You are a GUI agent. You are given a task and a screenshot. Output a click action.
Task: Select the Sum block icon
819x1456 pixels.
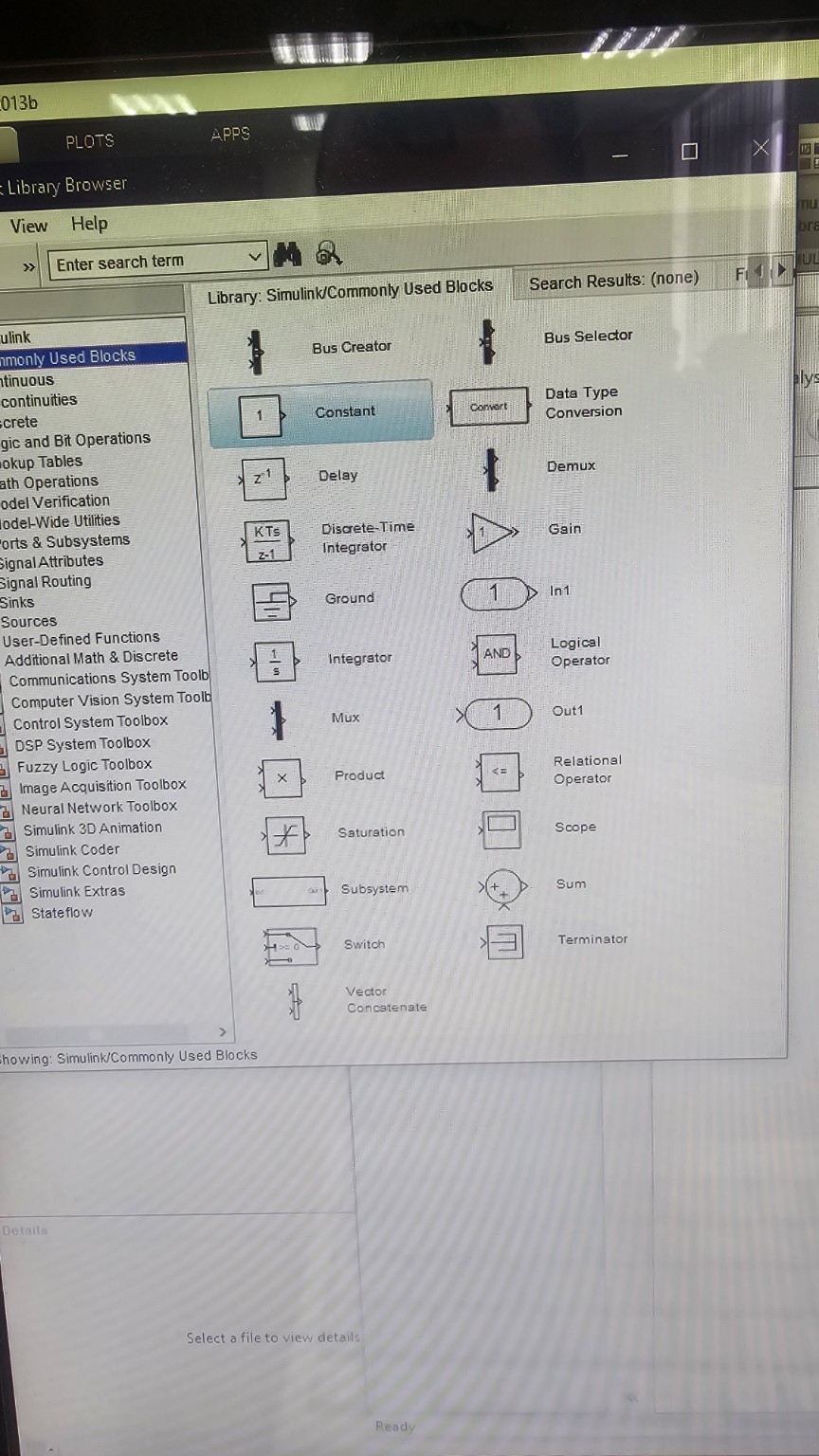click(x=501, y=888)
